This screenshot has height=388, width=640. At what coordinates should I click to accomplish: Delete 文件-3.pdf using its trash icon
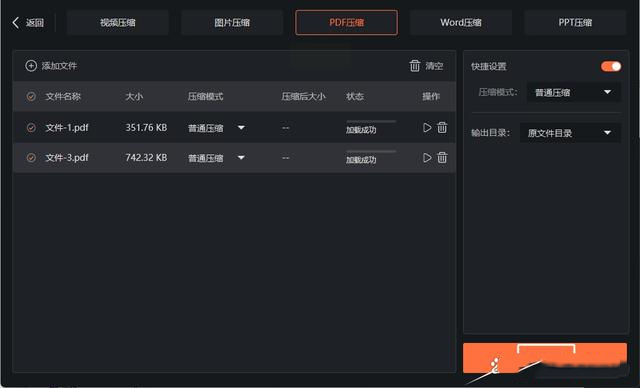pyautogui.click(x=442, y=157)
